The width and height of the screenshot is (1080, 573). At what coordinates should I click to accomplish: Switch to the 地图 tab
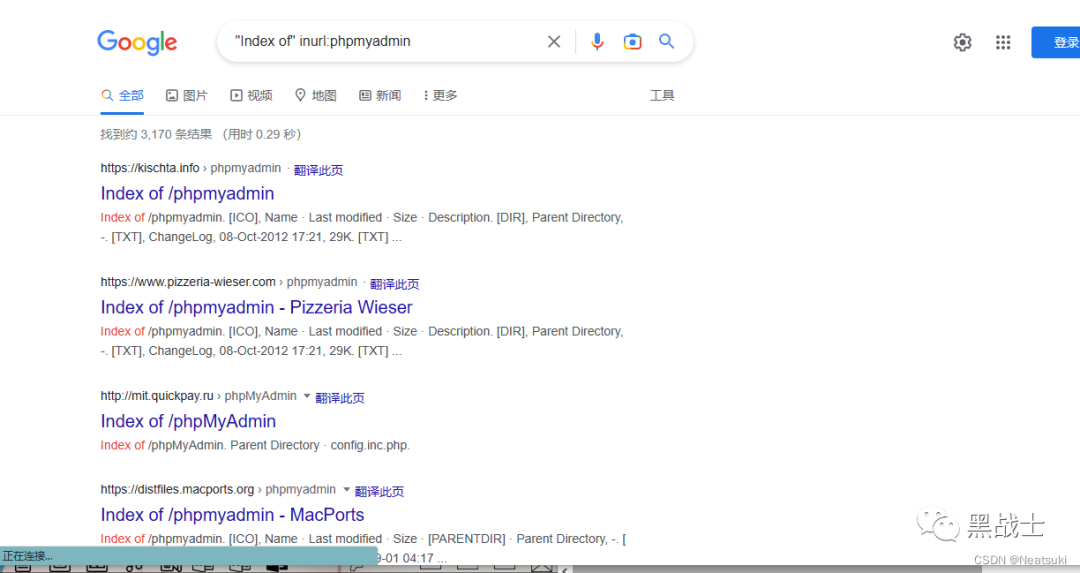(x=315, y=95)
